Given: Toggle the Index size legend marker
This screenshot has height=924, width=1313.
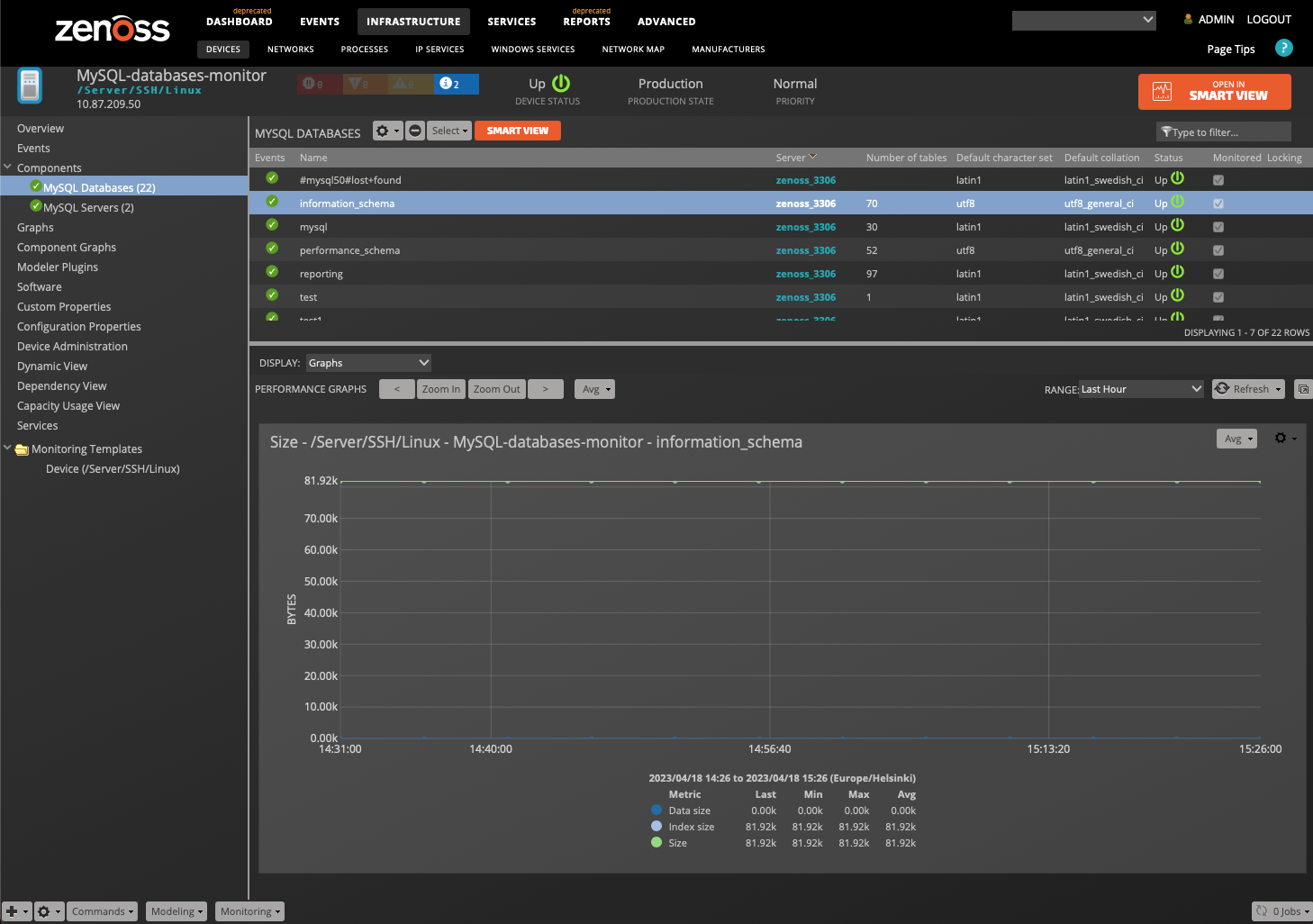Looking at the screenshot, I should (x=656, y=826).
